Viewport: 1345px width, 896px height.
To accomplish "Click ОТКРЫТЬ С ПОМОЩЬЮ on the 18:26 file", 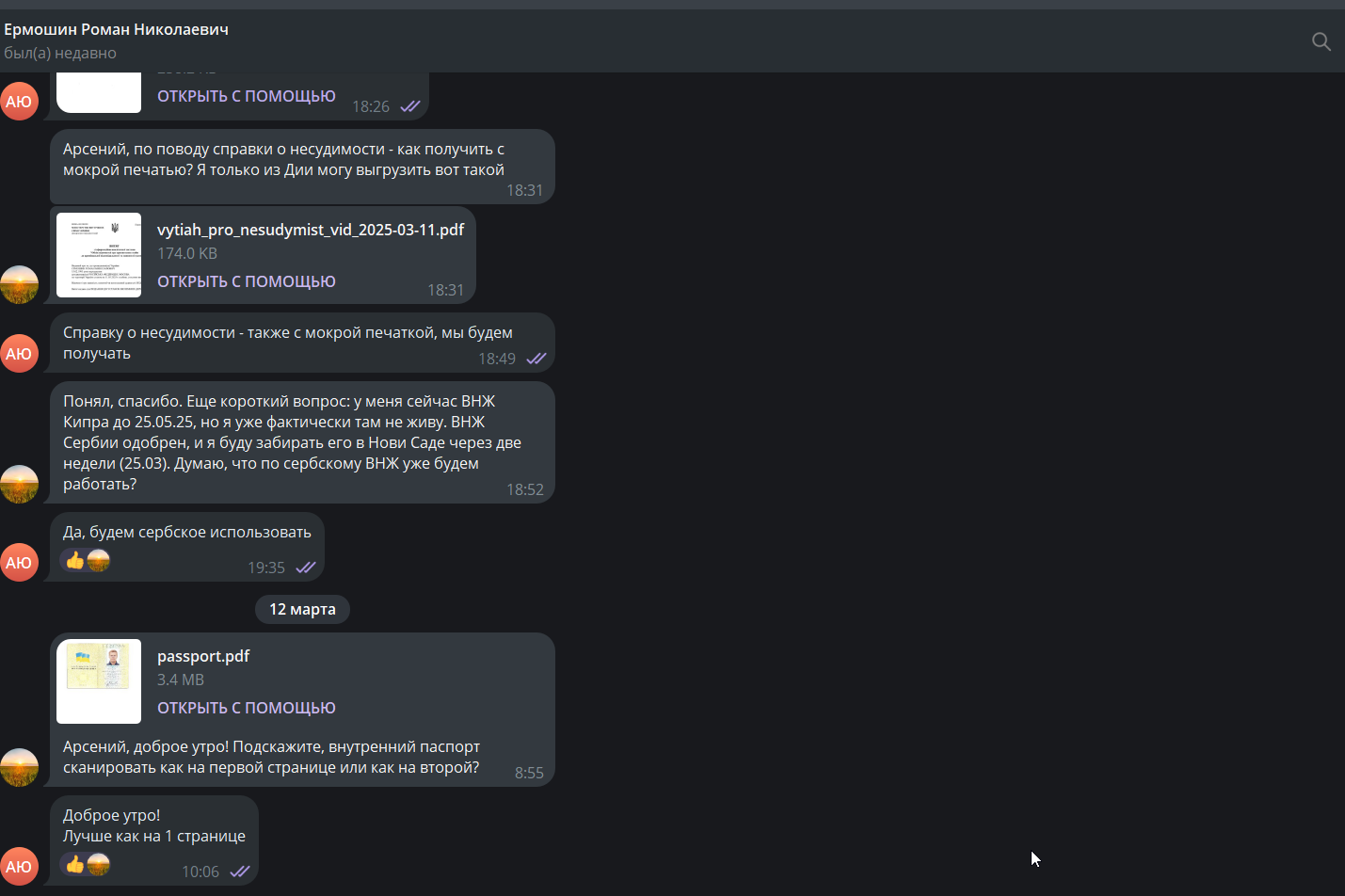I will 247,96.
